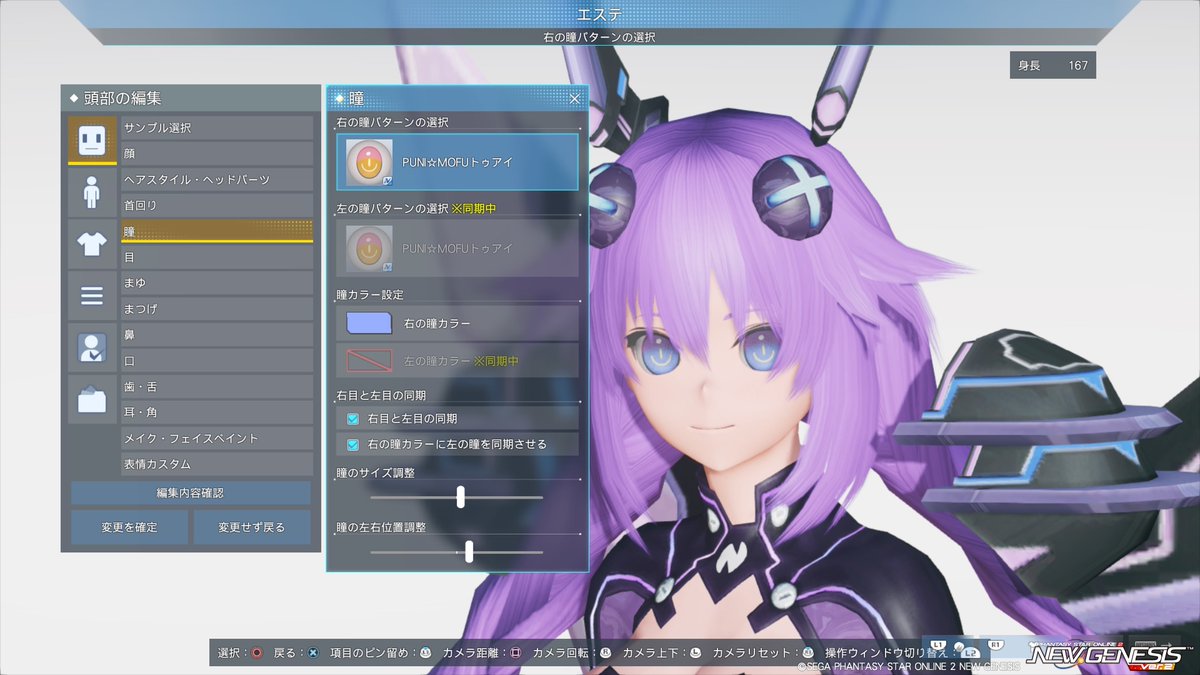The width and height of the screenshot is (1200, 675).
Task: Select 顔 in the head edit list
Action: tap(217, 154)
